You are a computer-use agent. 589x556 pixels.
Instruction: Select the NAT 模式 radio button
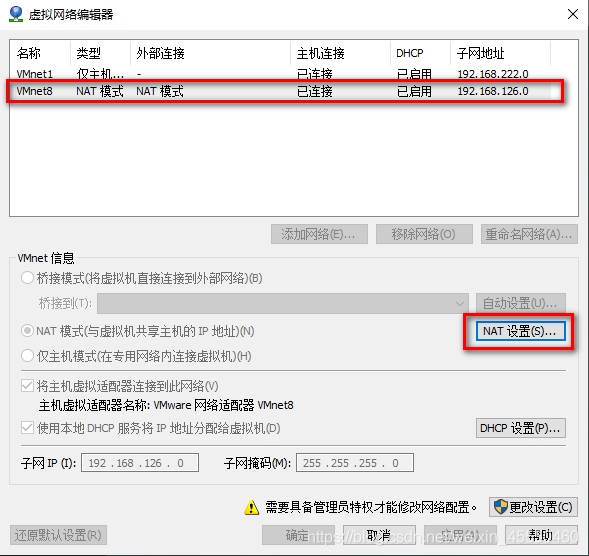pyautogui.click(x=27, y=331)
